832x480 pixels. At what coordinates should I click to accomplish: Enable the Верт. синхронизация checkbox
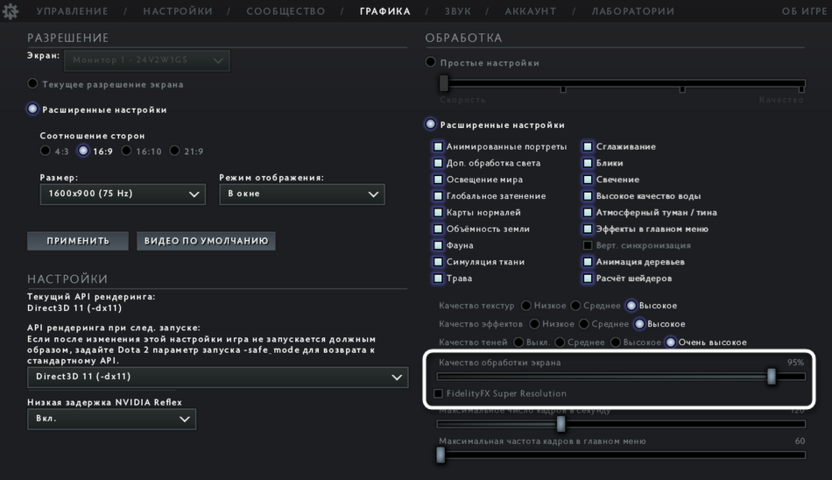588,245
